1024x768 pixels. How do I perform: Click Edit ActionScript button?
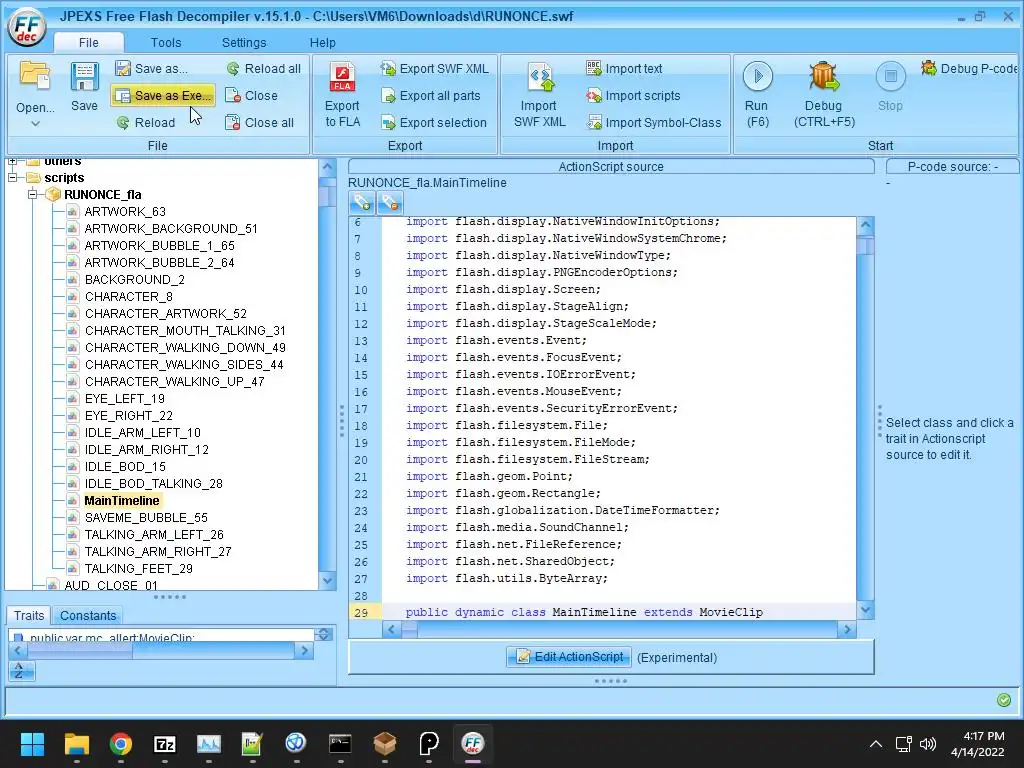(x=569, y=656)
